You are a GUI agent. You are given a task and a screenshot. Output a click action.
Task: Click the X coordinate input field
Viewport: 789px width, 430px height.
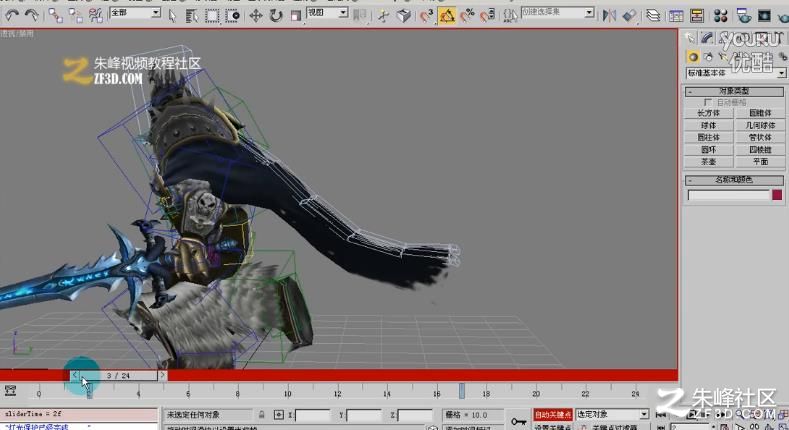(x=312, y=415)
